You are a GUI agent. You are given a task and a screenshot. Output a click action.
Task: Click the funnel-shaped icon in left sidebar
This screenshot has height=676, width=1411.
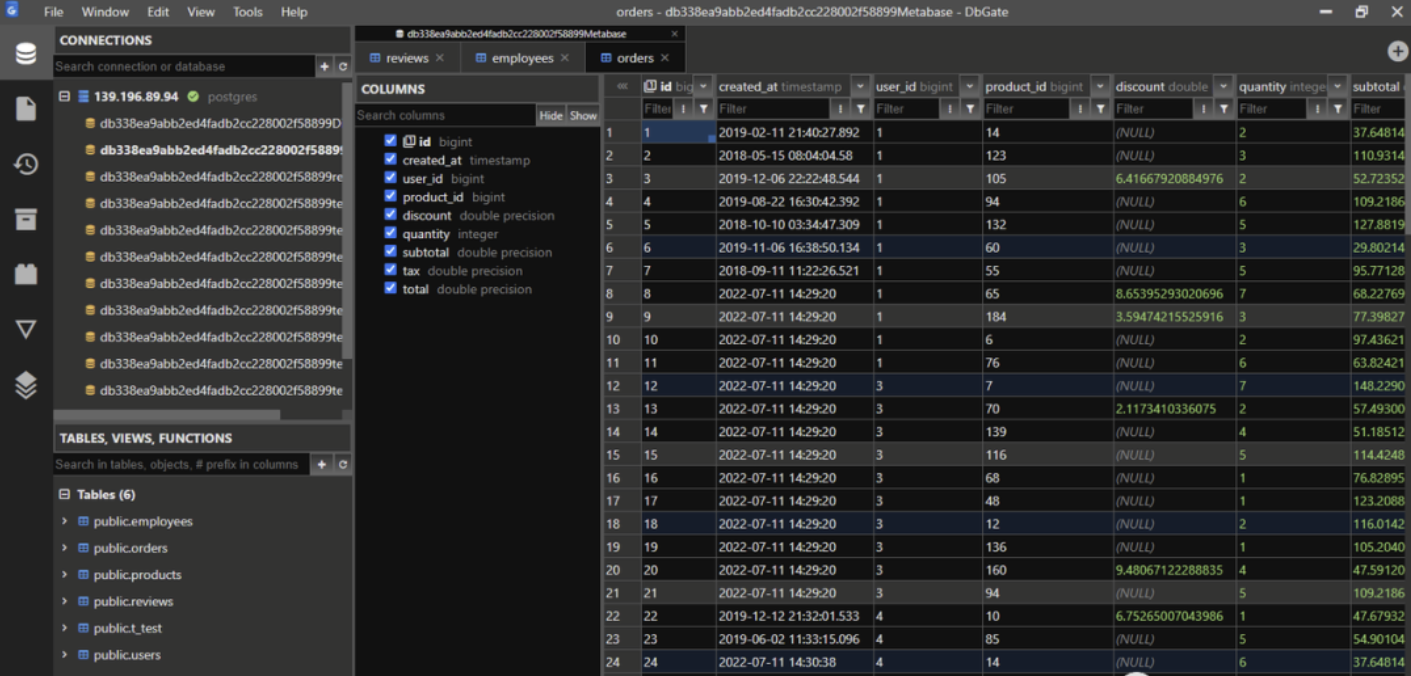(26, 329)
